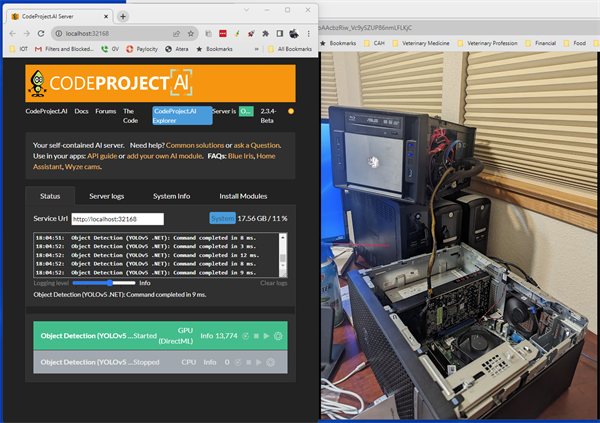Viewport: 600px width, 423px height.
Task: Click the CodeProject.AI nav link
Action: pos(46,111)
